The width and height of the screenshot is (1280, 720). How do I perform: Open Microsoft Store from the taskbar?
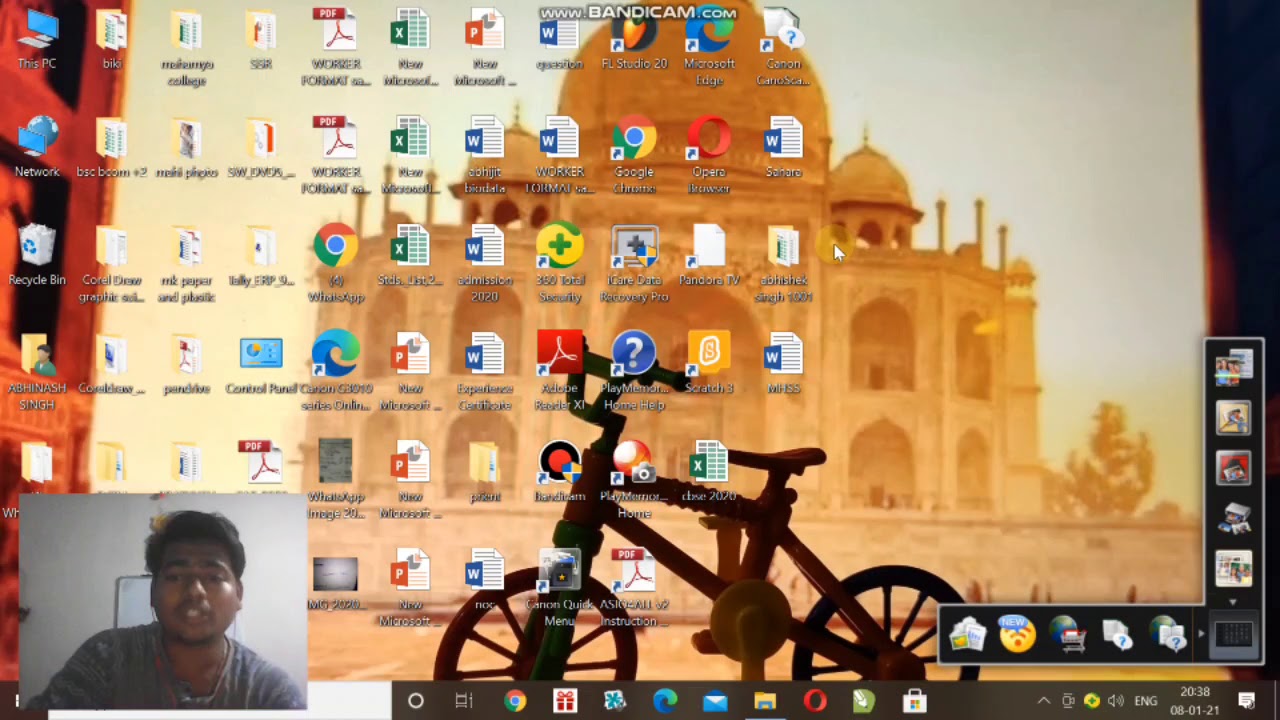point(914,701)
